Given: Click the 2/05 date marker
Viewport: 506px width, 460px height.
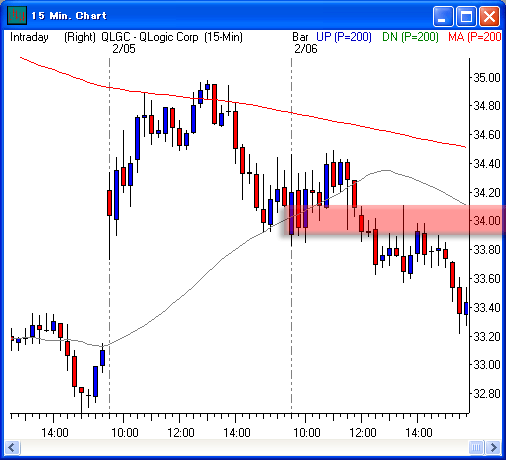Looking at the screenshot, I should [x=124, y=49].
